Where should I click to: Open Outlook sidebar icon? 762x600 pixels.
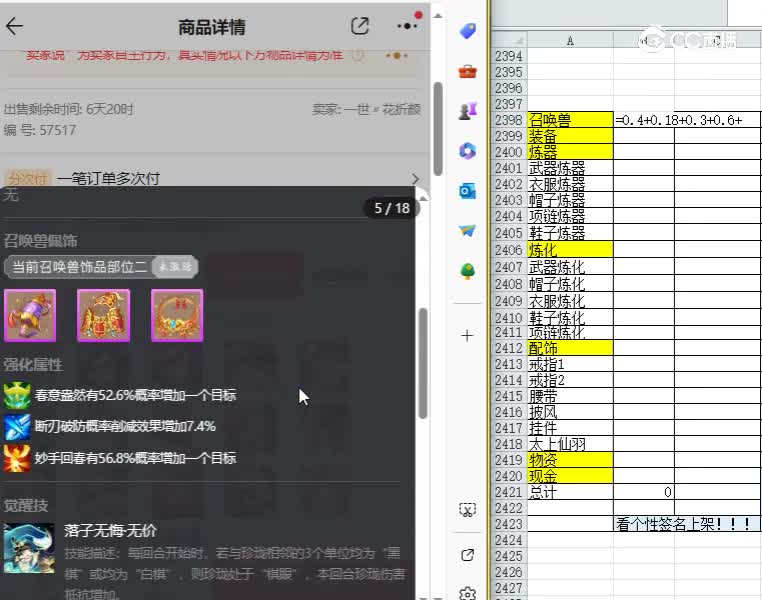coord(468,191)
